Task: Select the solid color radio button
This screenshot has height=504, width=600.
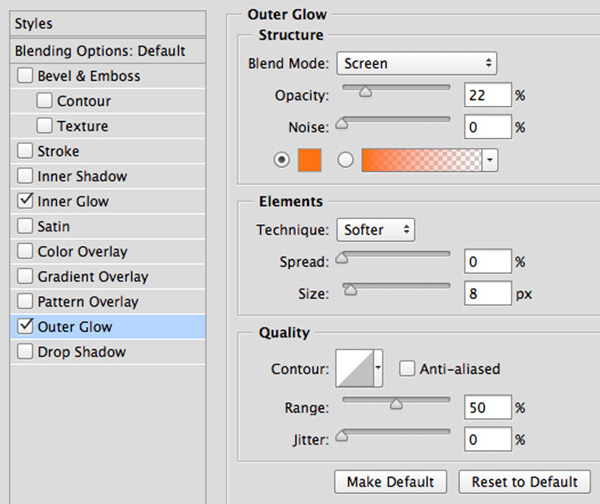Action: (x=279, y=160)
